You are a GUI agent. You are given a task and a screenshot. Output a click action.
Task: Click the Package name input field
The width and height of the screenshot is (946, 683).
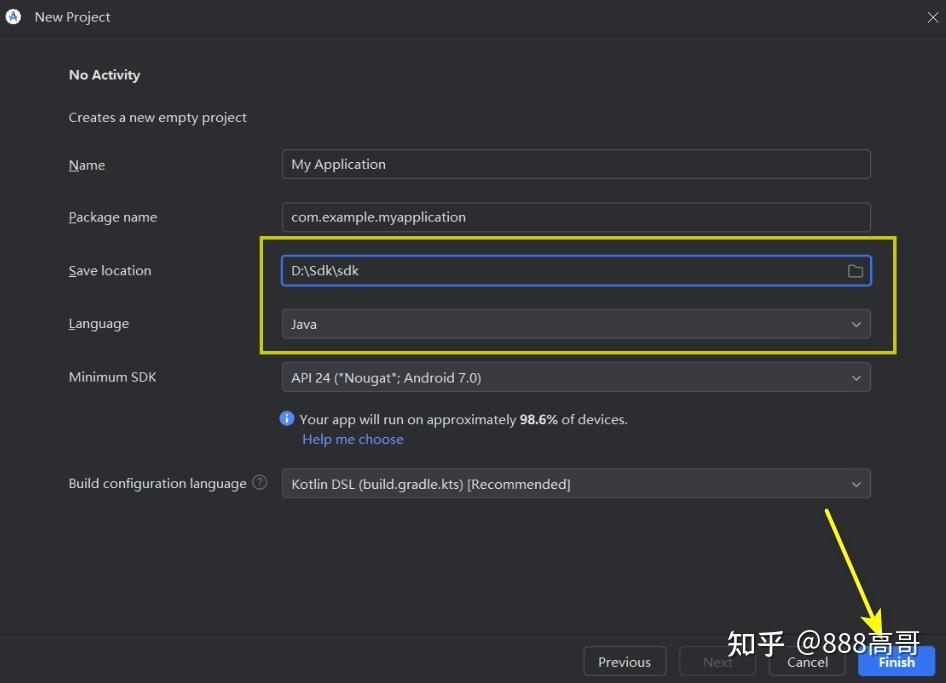tap(576, 217)
